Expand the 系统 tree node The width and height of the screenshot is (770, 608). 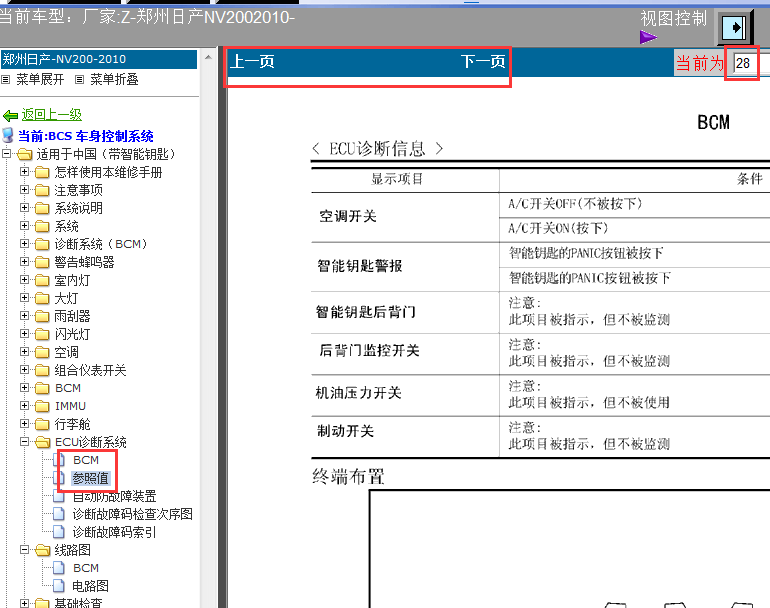coord(24,226)
